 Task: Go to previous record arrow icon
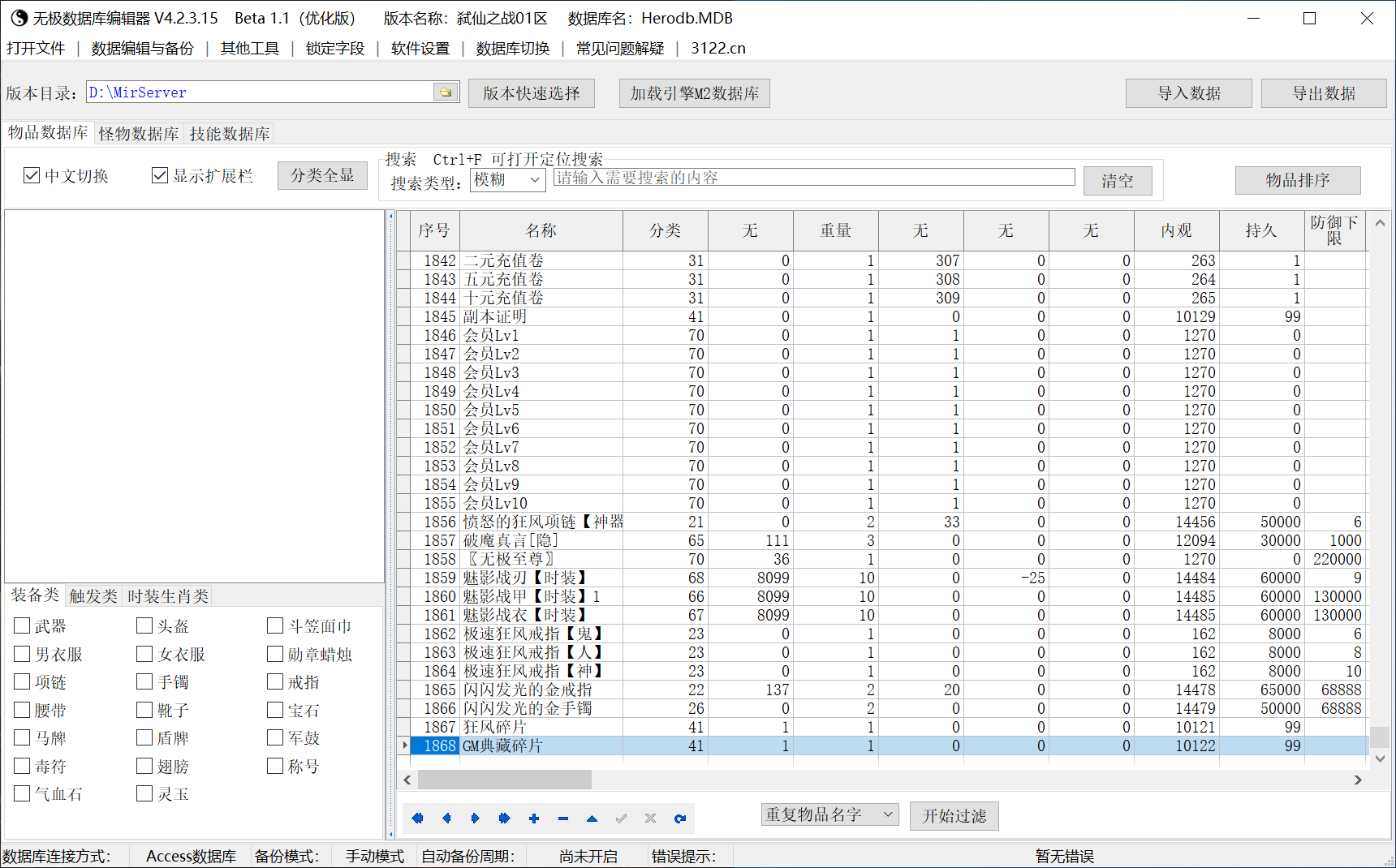[446, 818]
